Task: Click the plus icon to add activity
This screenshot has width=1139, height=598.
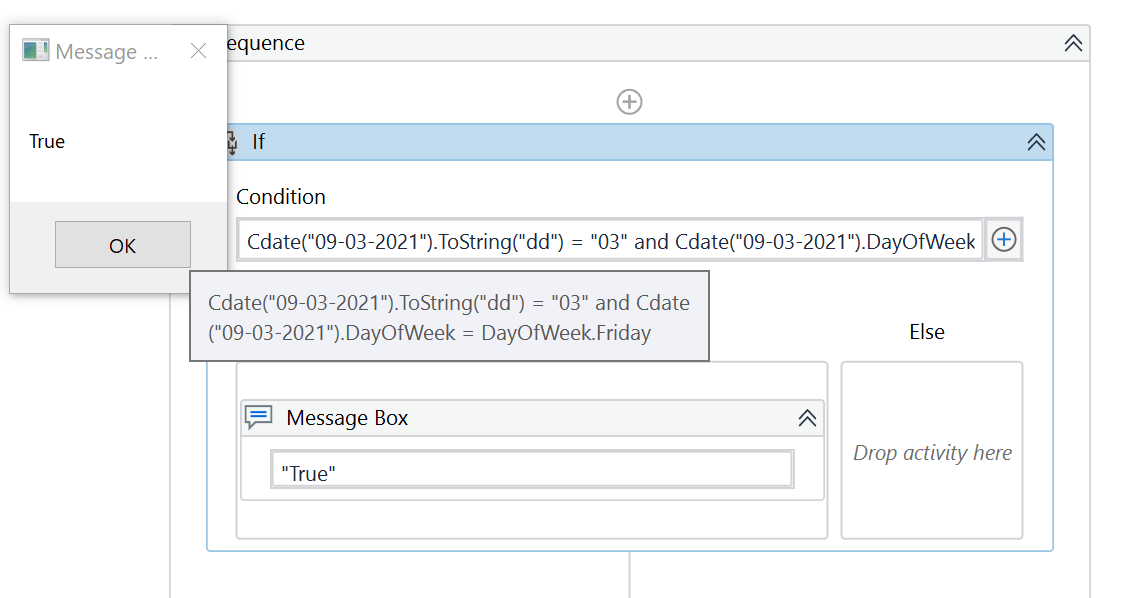Action: tap(629, 102)
